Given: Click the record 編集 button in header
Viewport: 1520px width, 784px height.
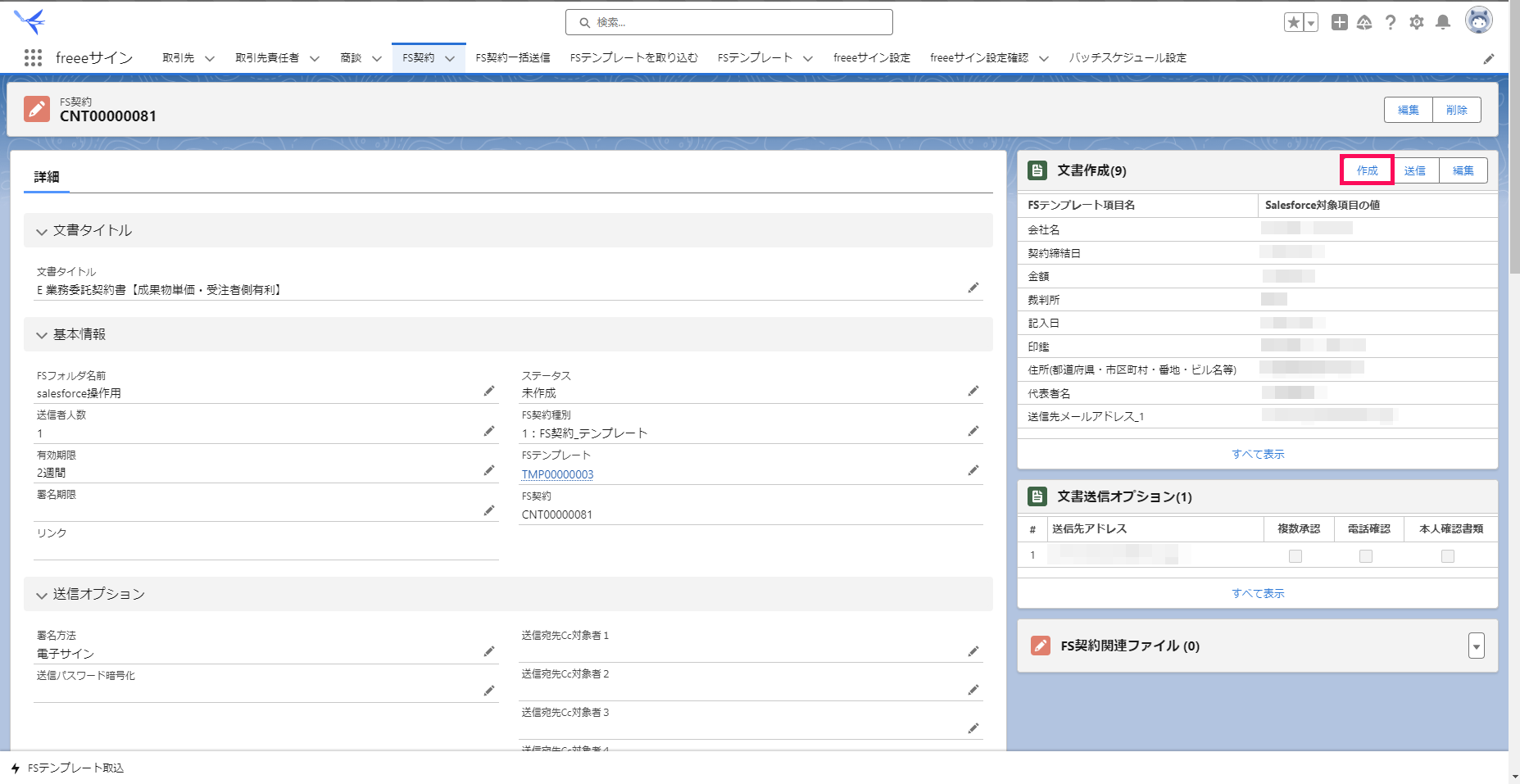Looking at the screenshot, I should (1409, 110).
